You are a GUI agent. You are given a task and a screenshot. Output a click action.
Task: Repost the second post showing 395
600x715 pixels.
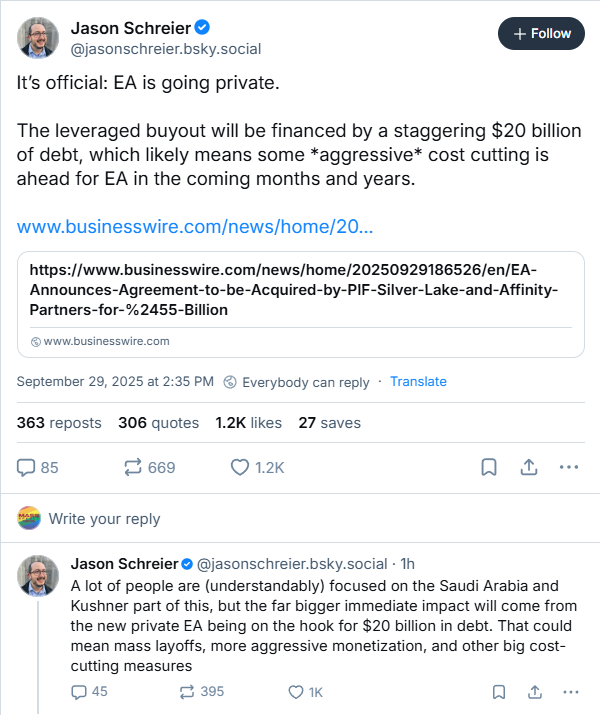(x=186, y=691)
